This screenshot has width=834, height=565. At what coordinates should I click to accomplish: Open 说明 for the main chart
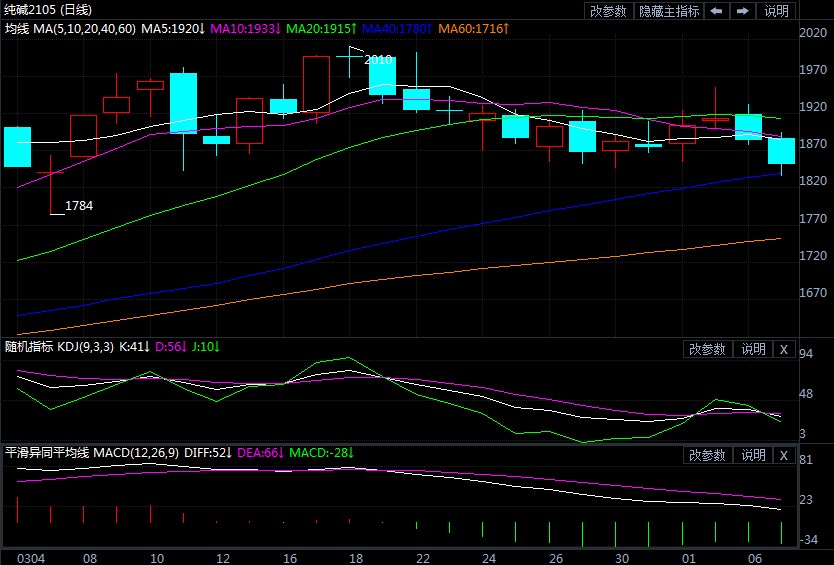[776, 11]
